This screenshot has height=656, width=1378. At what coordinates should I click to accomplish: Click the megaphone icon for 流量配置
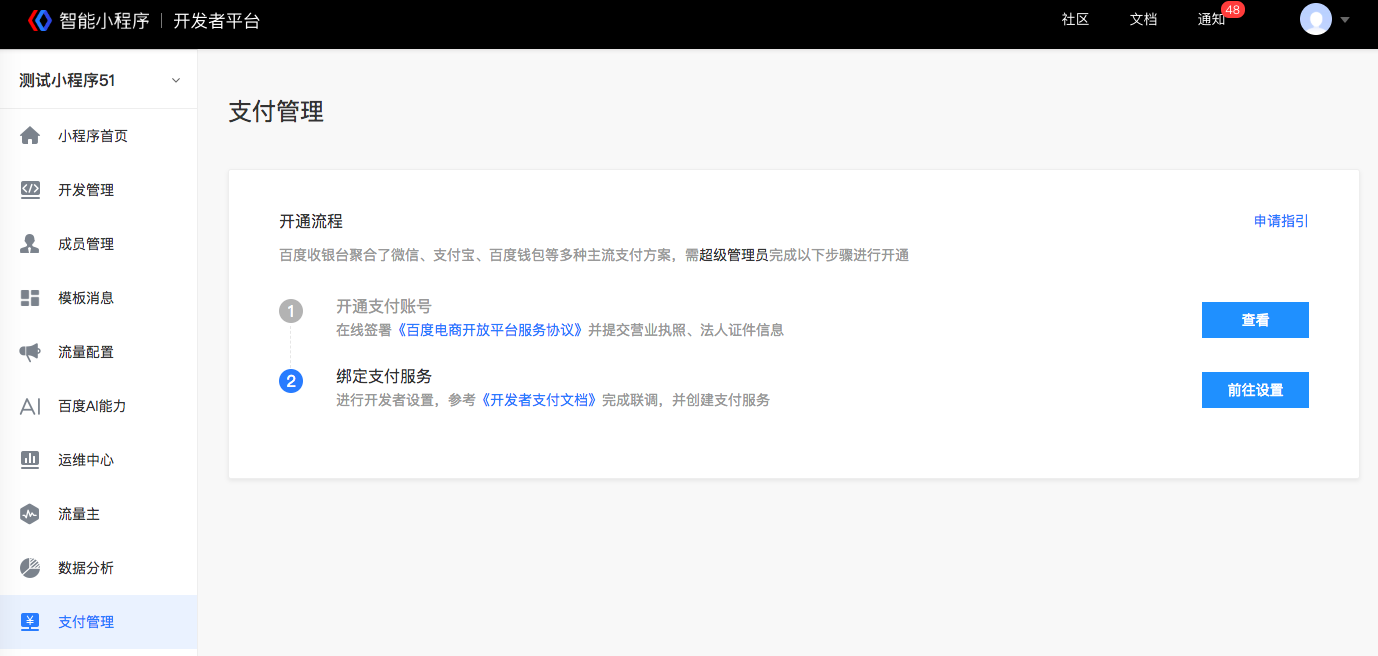point(30,352)
